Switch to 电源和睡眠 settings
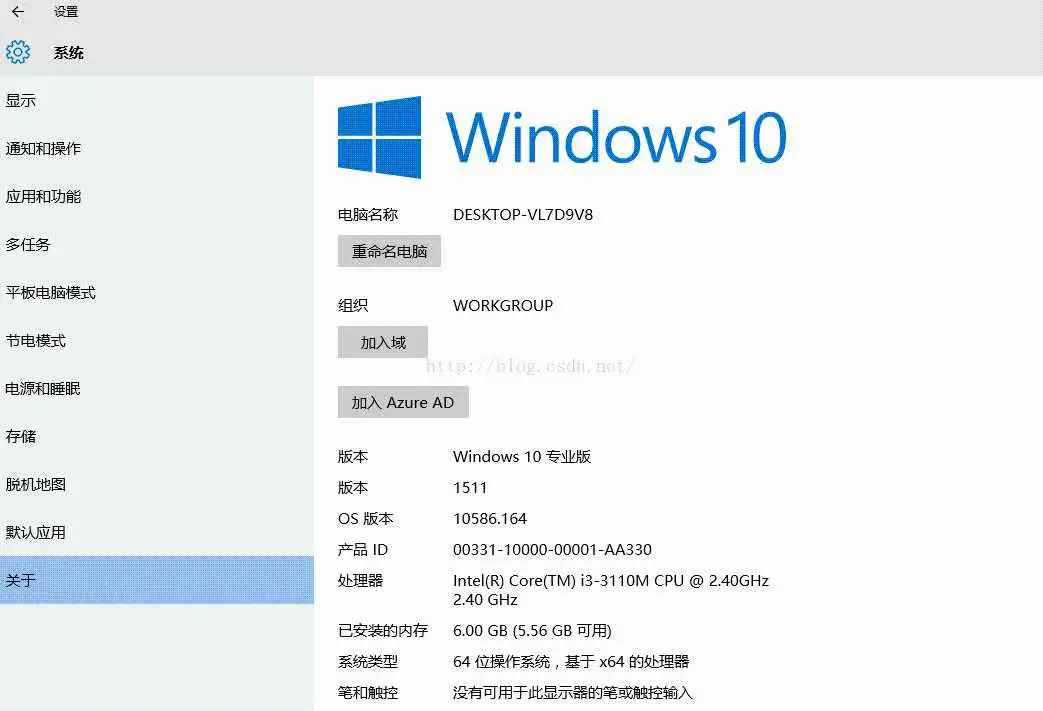Screen dimensions: 1043x711 (x=43, y=388)
